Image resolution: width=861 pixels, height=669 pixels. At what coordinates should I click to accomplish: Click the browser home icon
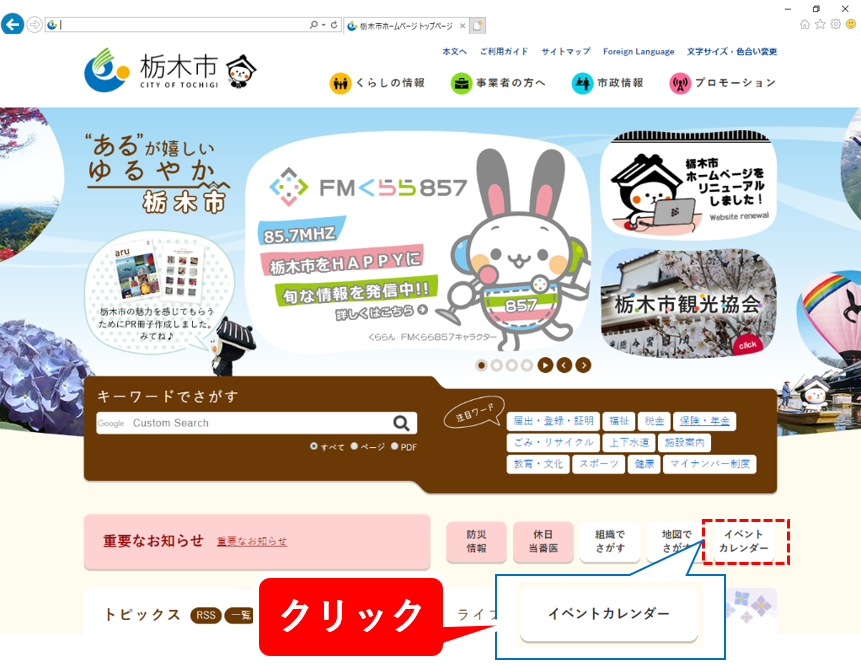804,24
